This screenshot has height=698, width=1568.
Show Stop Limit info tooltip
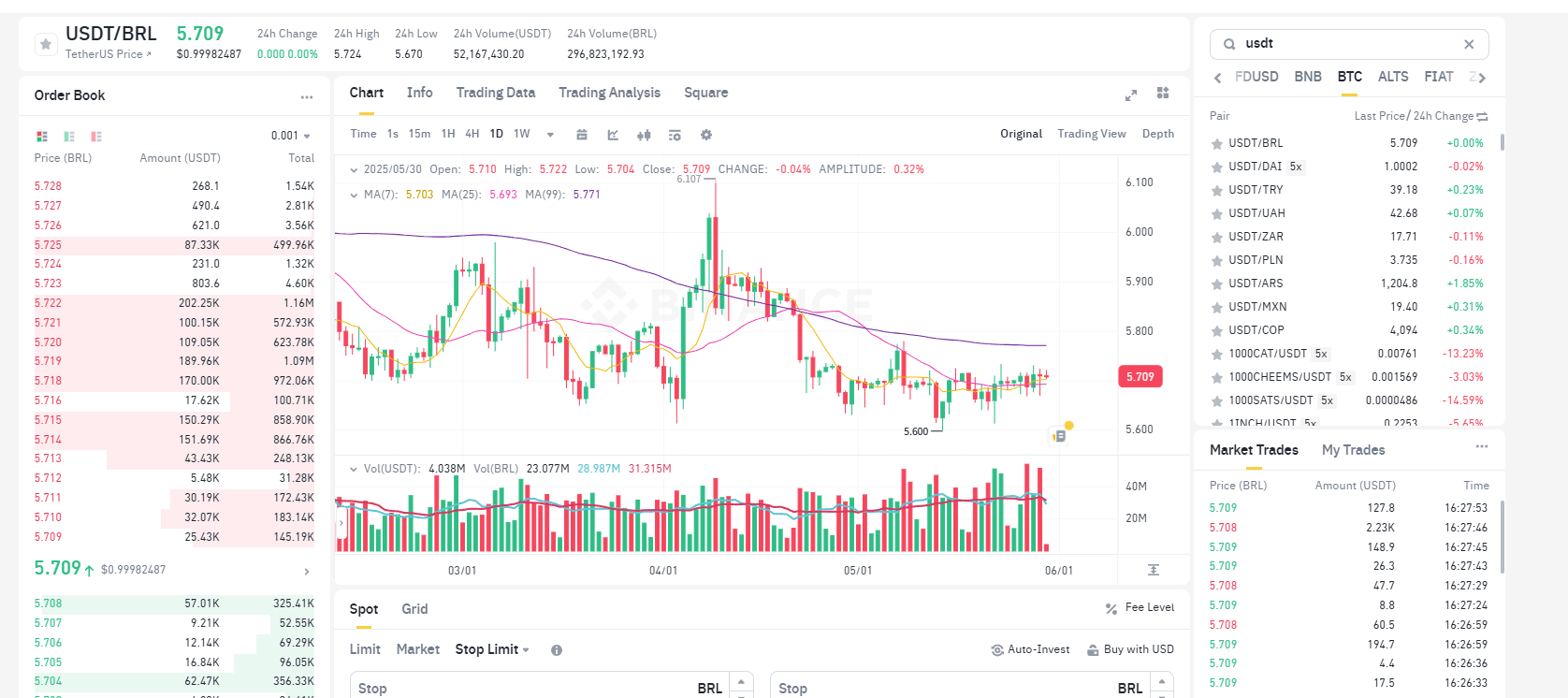[557, 650]
